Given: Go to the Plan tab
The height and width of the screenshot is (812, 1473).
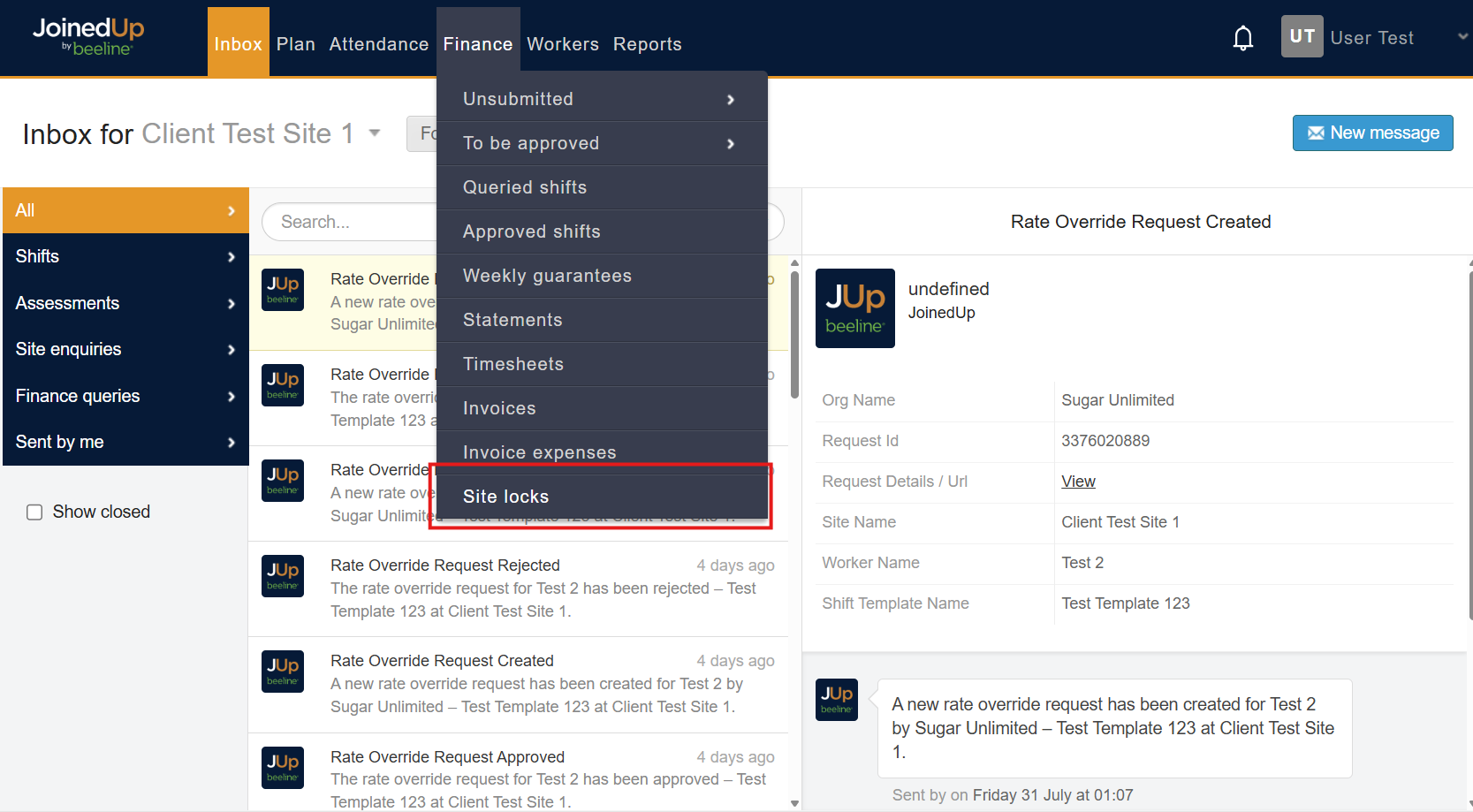Looking at the screenshot, I should click(296, 44).
